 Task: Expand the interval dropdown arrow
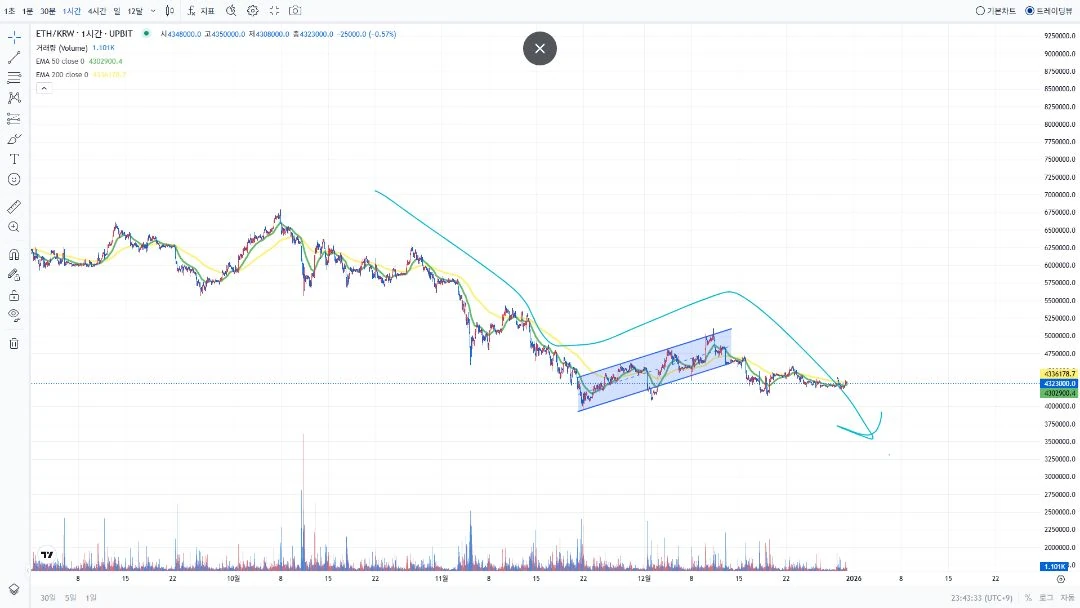[153, 11]
